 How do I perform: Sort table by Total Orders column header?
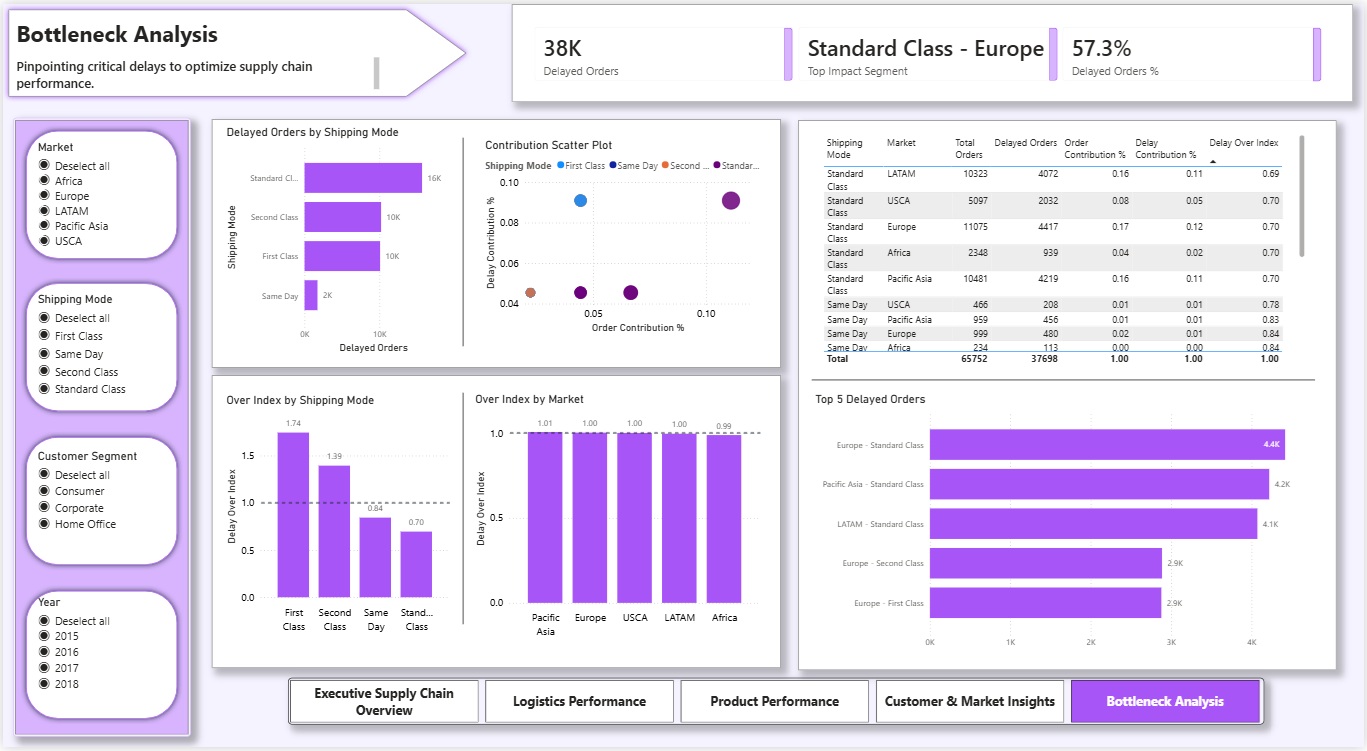tap(968, 149)
